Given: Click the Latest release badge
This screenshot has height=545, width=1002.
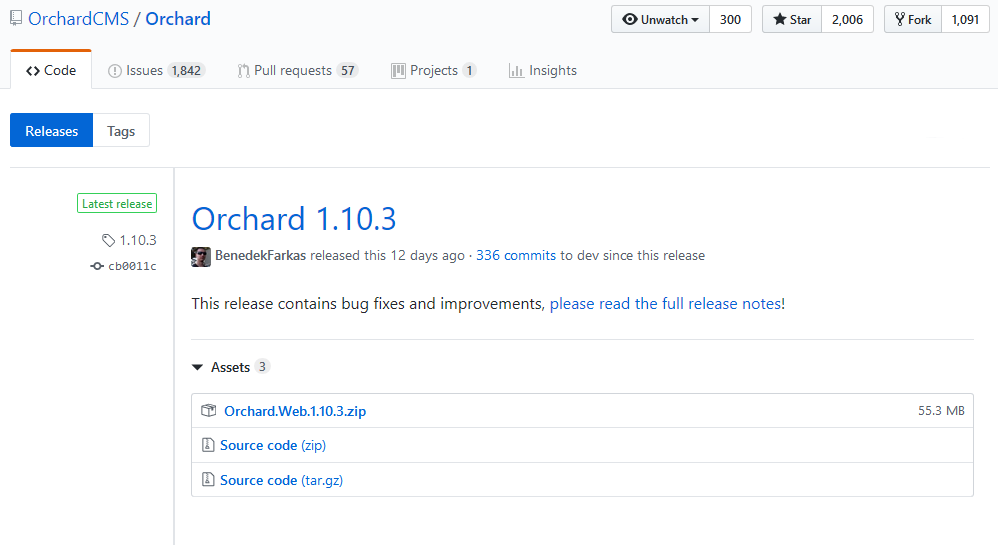Looking at the screenshot, I should pos(117,203).
